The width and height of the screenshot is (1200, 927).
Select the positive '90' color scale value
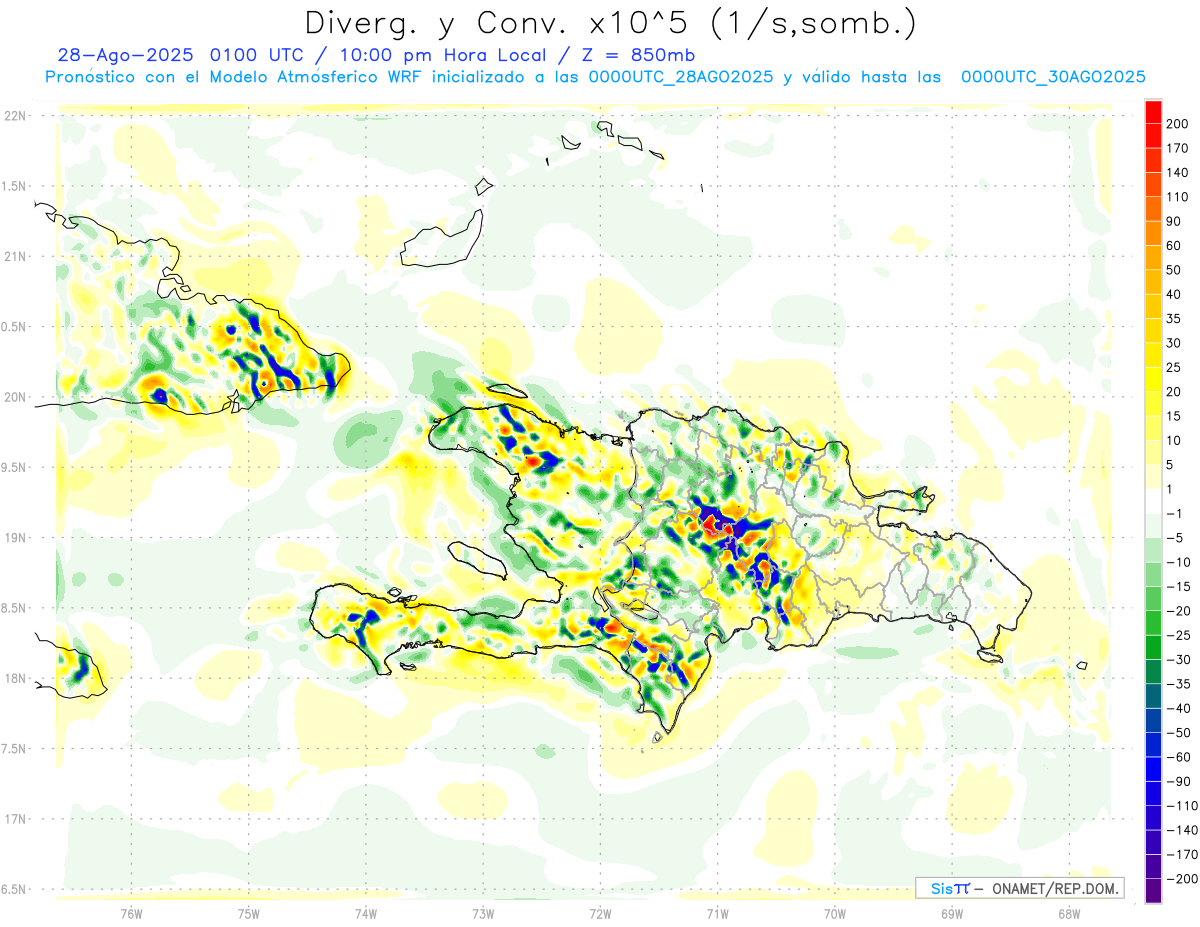[1175, 222]
